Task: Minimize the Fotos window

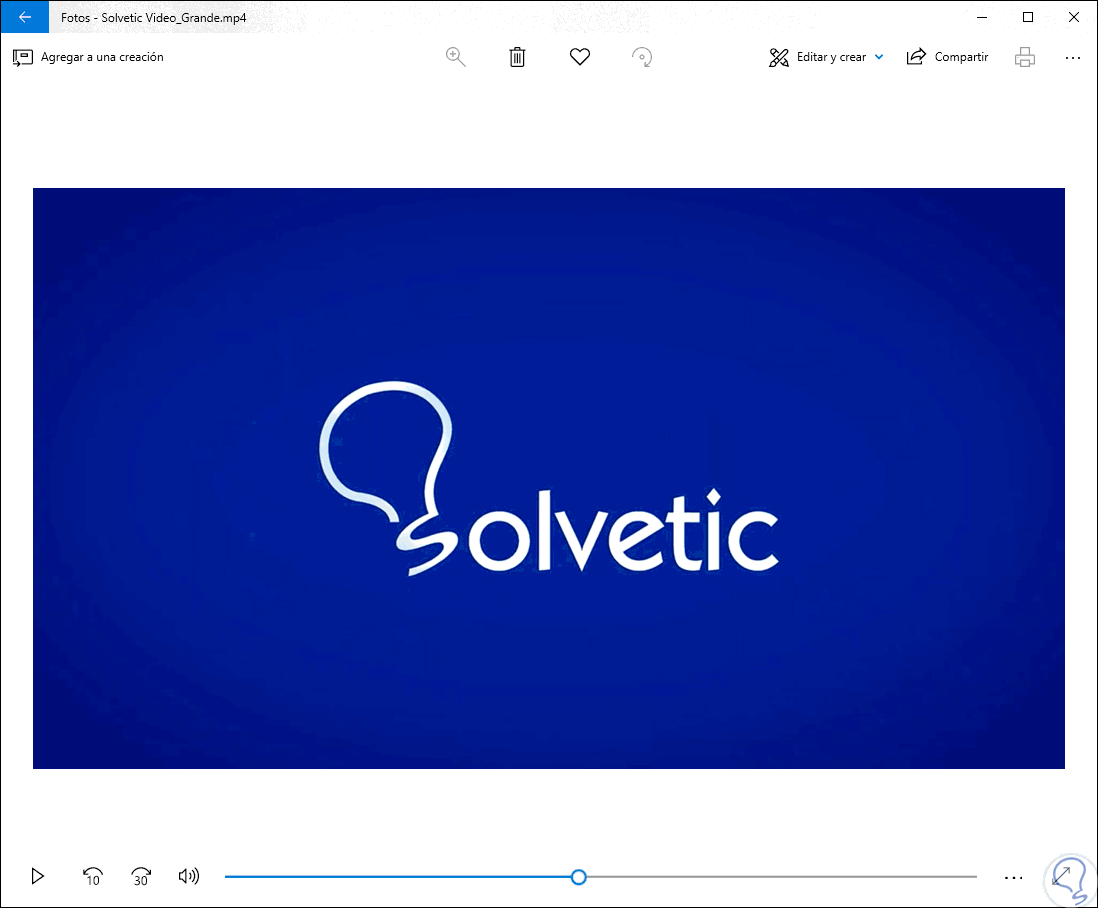Action: tap(982, 17)
